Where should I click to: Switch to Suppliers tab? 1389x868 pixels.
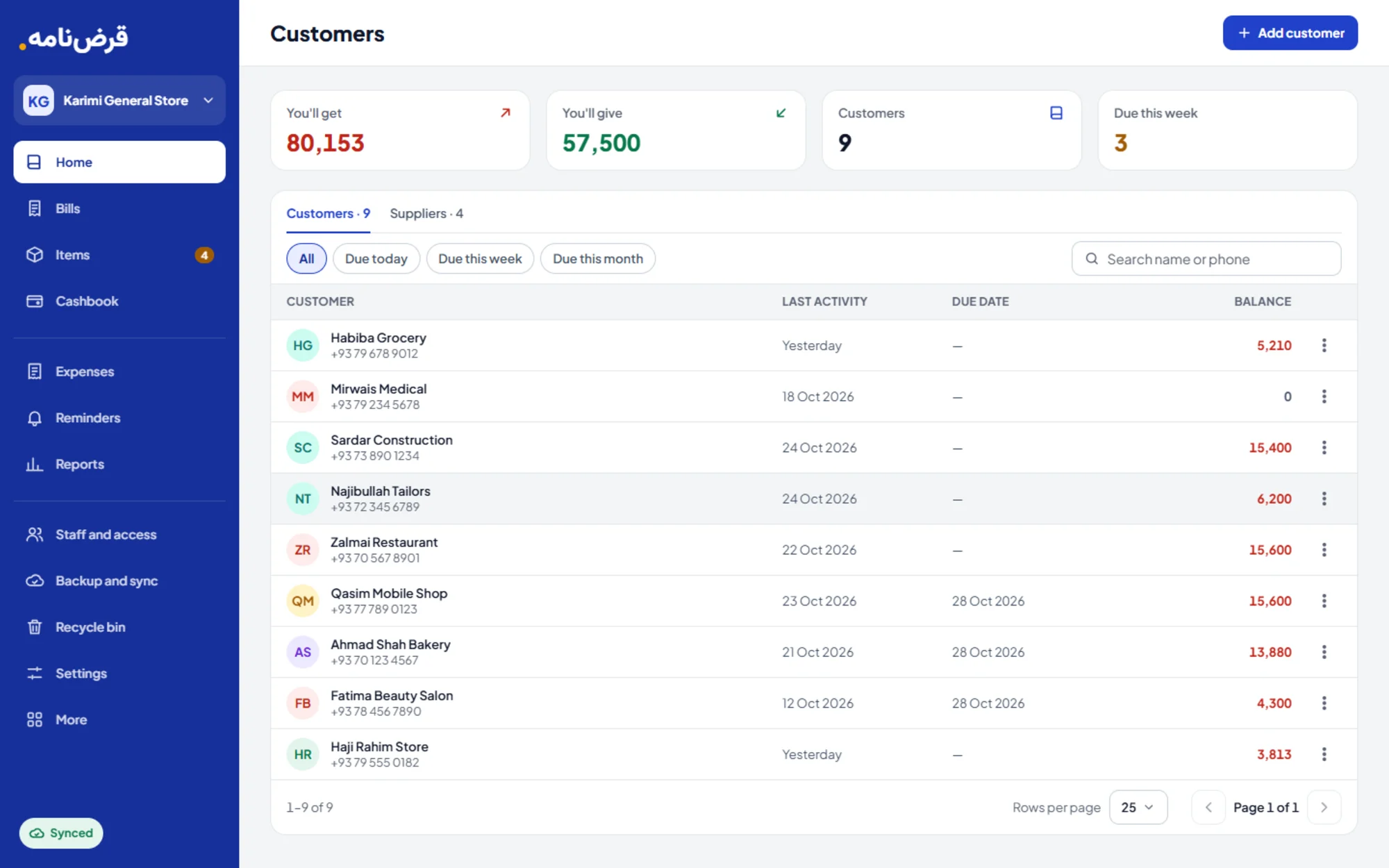426,214
